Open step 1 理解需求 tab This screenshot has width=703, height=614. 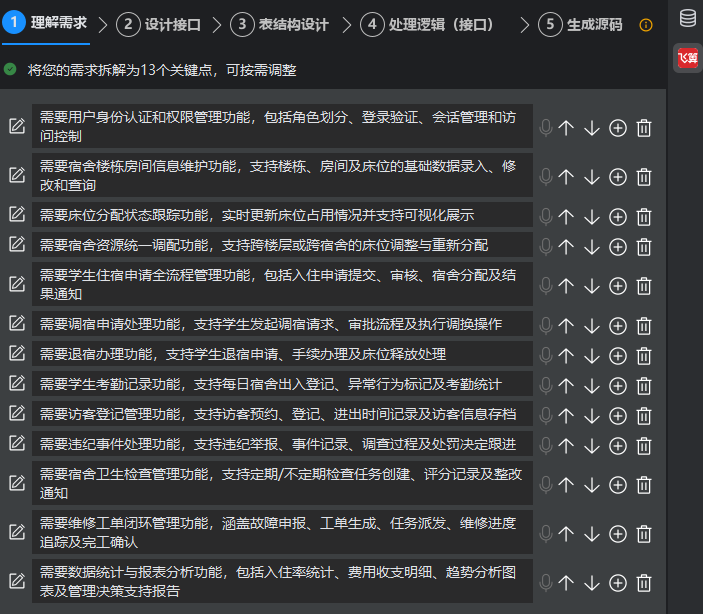tap(45, 22)
